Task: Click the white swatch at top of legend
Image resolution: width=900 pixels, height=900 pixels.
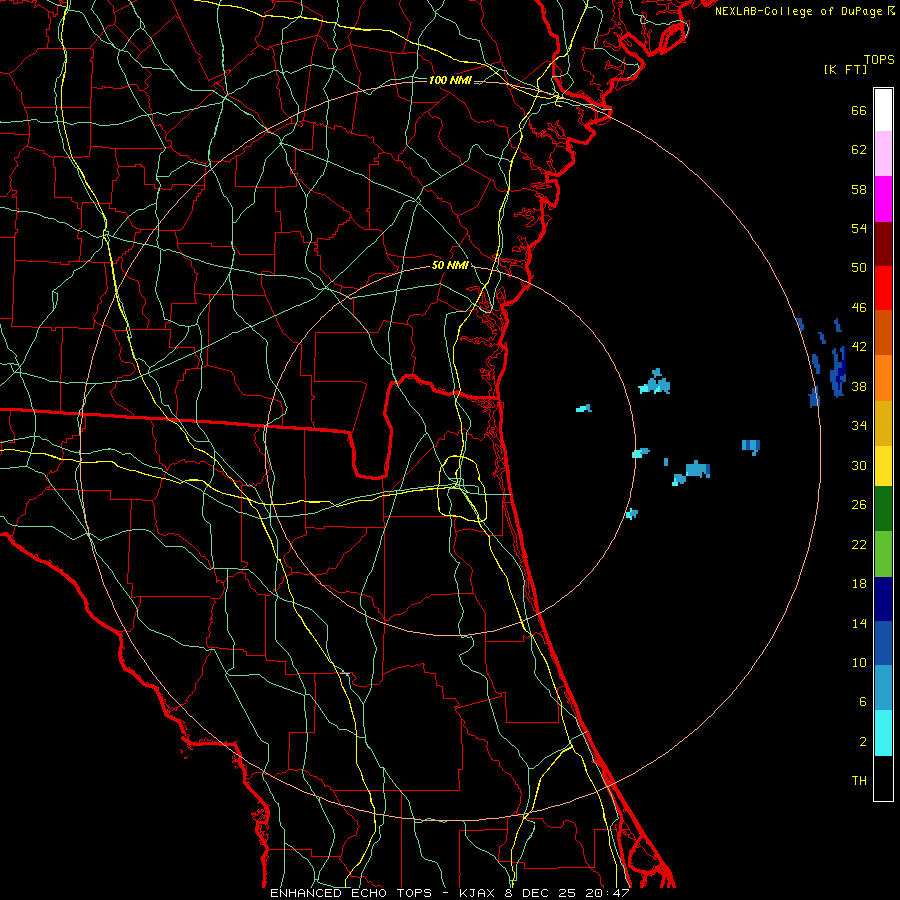Action: pos(883,110)
